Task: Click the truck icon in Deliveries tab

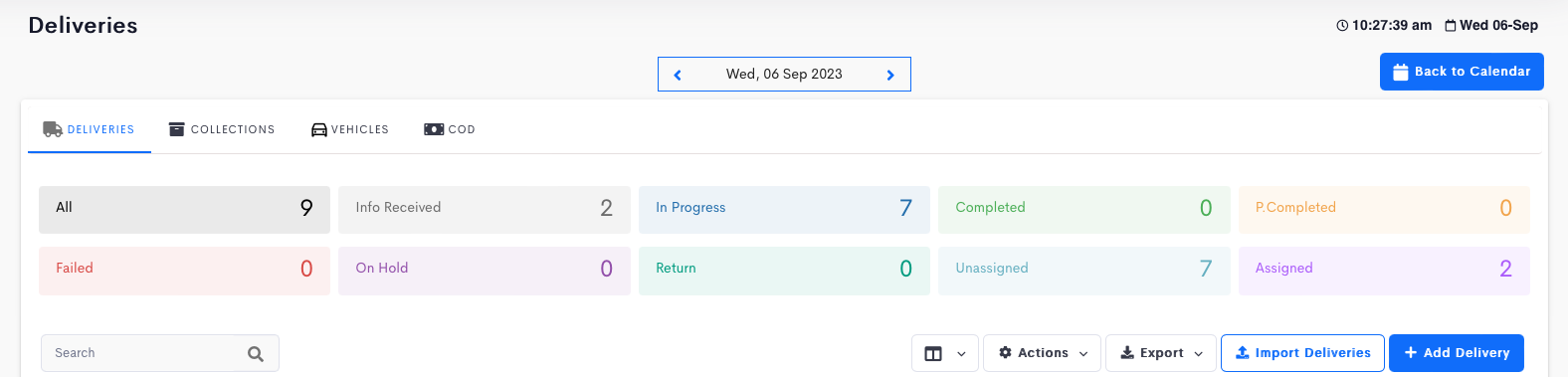Action: pos(53,129)
